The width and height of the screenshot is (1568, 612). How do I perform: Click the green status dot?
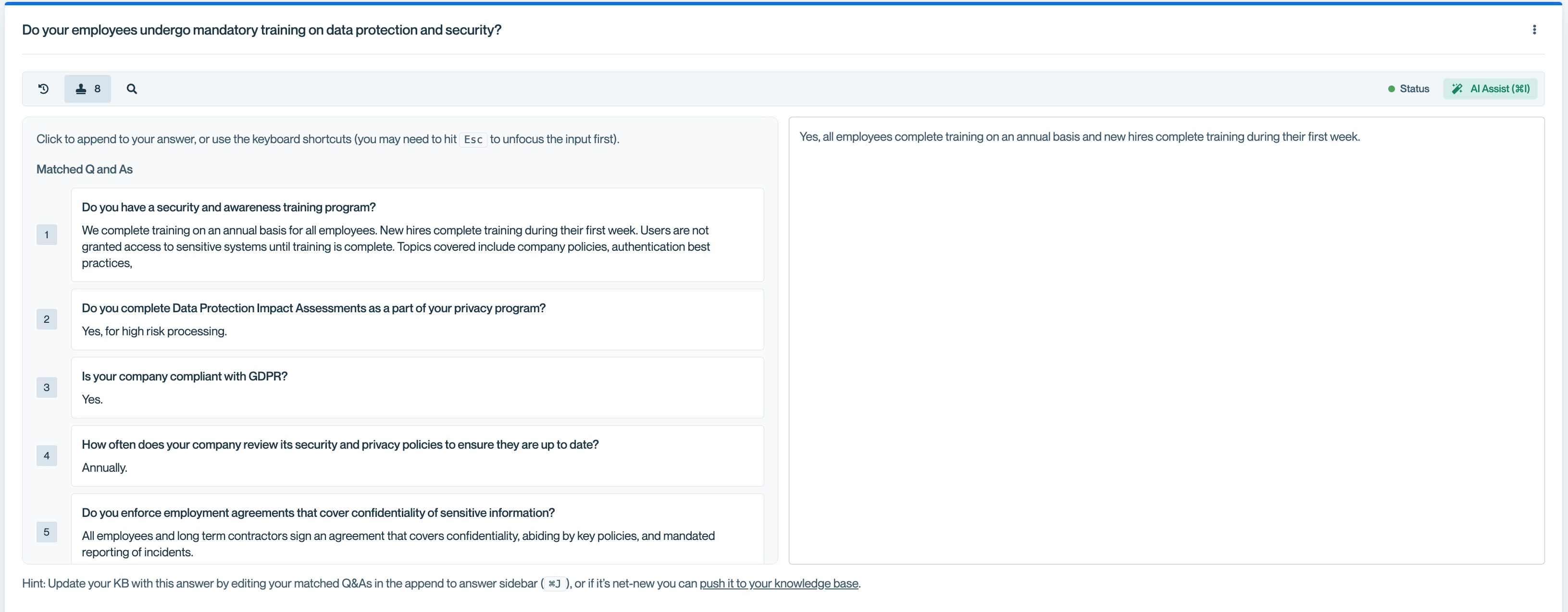[x=1391, y=89]
